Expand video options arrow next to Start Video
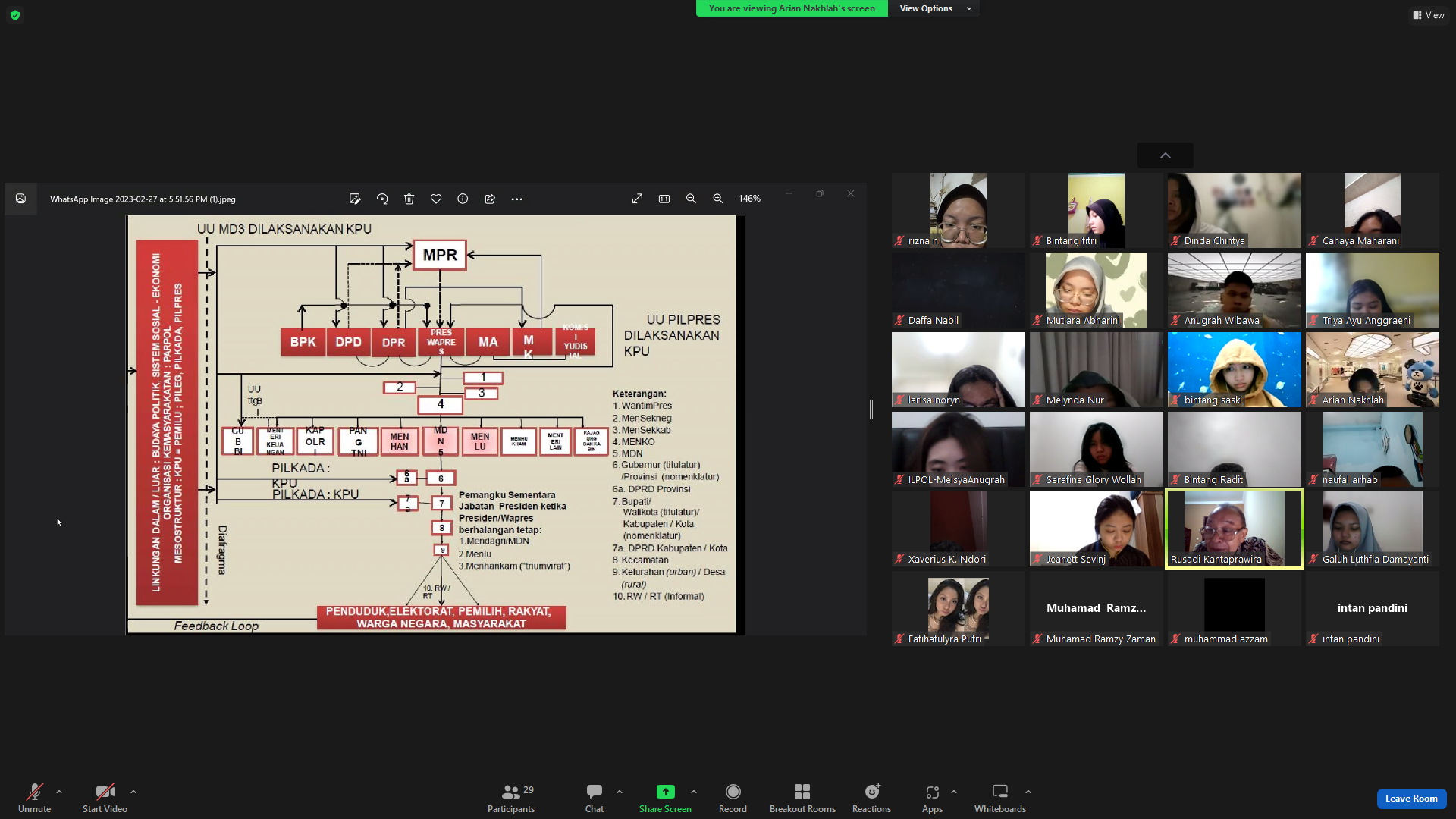 tap(133, 792)
